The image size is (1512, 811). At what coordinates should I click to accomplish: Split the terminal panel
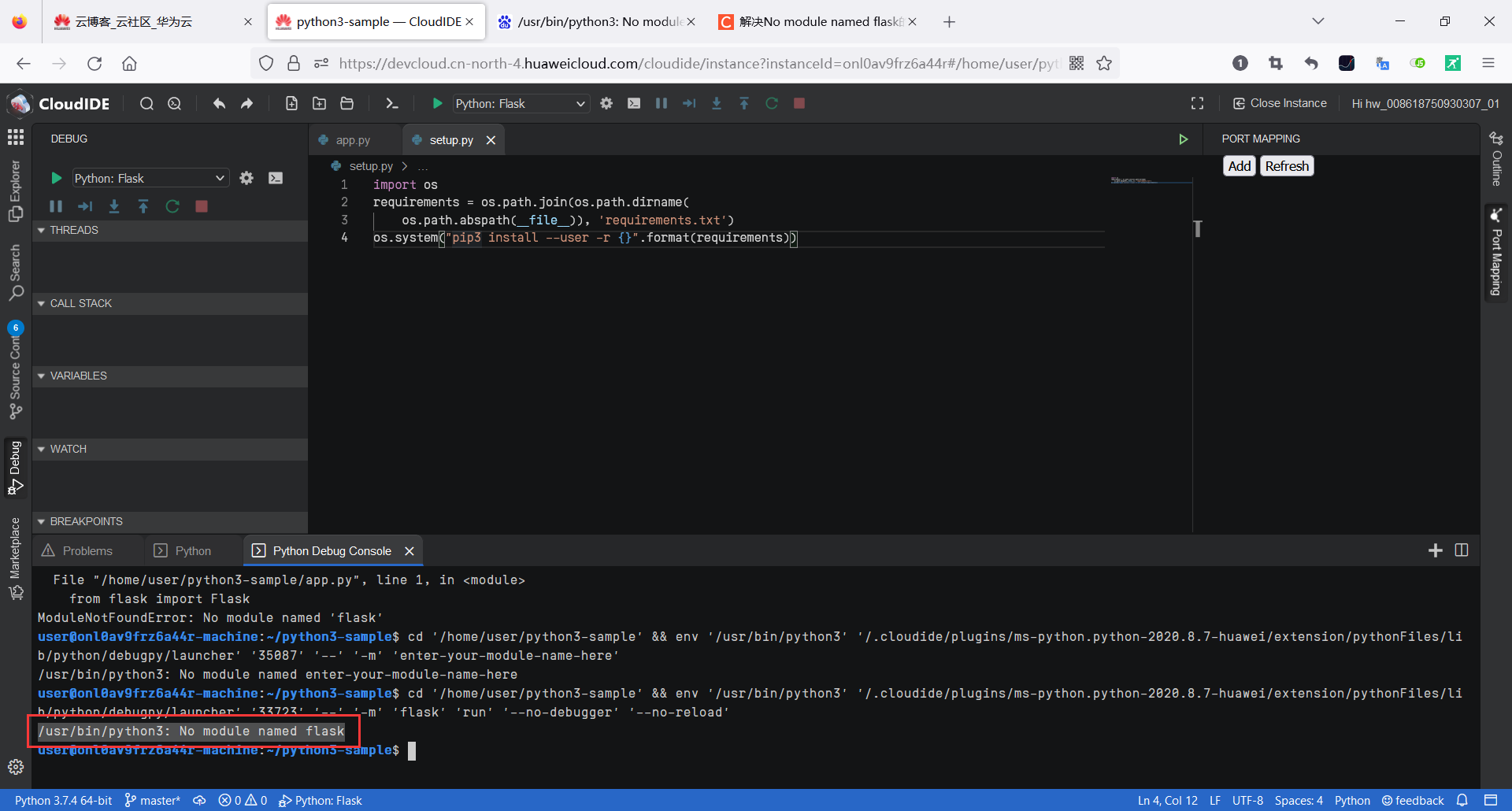click(x=1462, y=550)
